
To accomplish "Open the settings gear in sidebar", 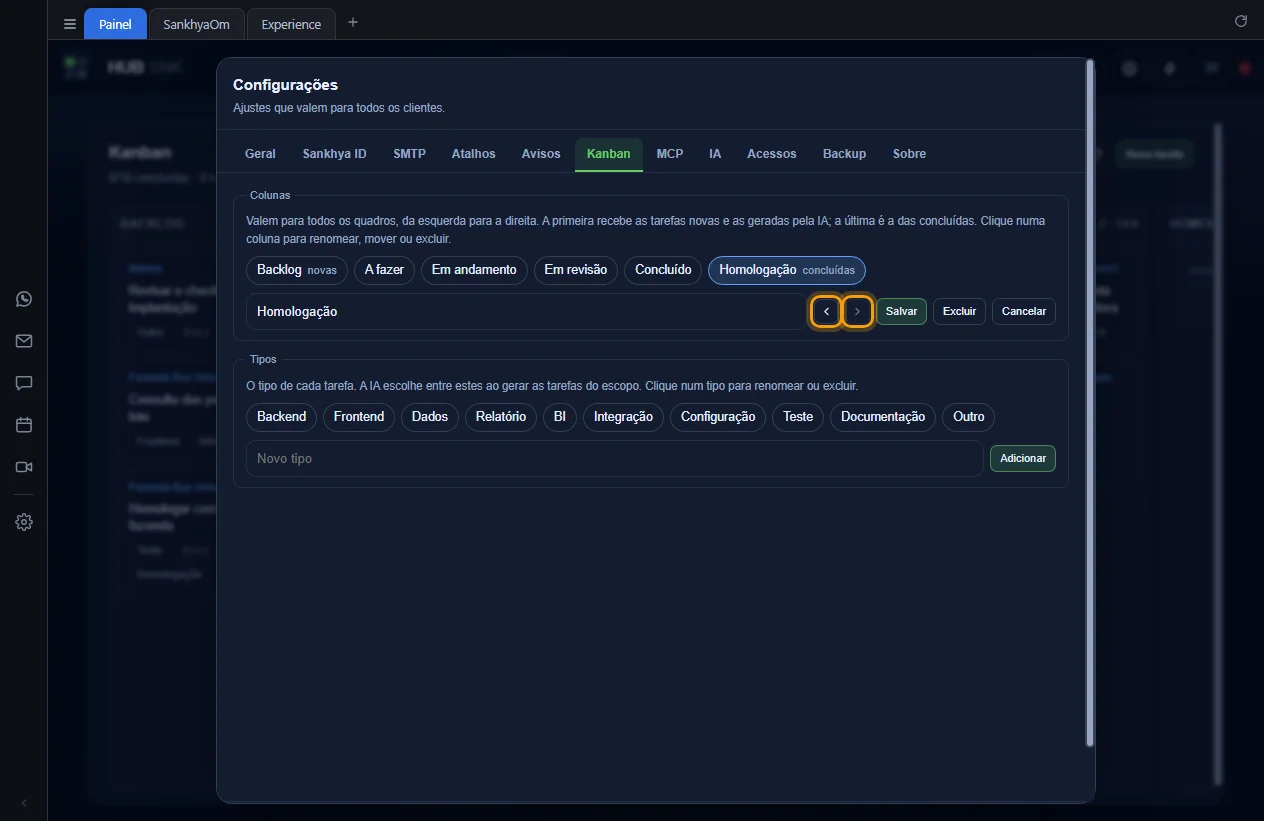I will pos(24,522).
